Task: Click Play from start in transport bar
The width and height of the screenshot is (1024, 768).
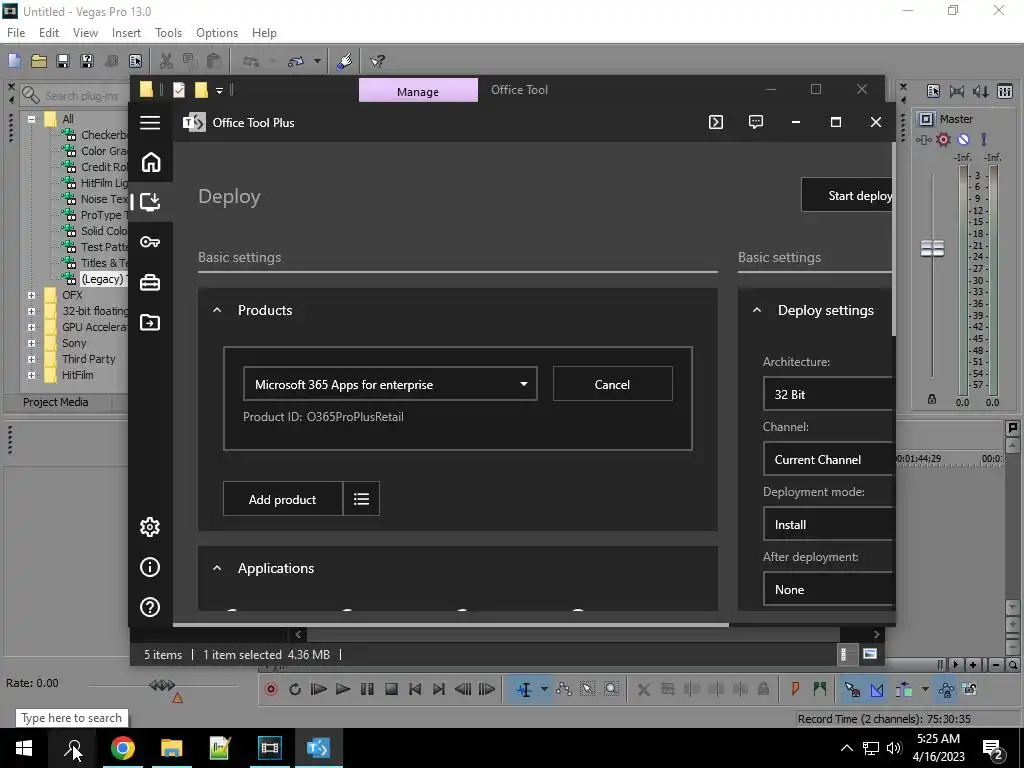Action: [319, 690]
